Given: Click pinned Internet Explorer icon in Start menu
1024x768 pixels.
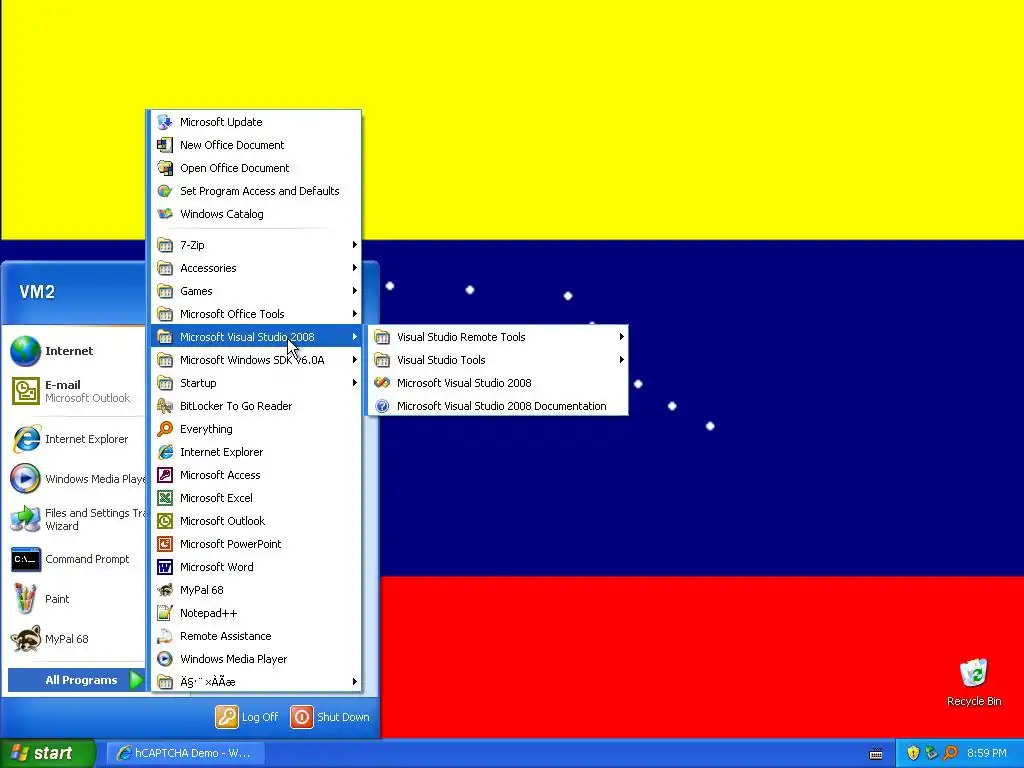Looking at the screenshot, I should click(25, 439).
